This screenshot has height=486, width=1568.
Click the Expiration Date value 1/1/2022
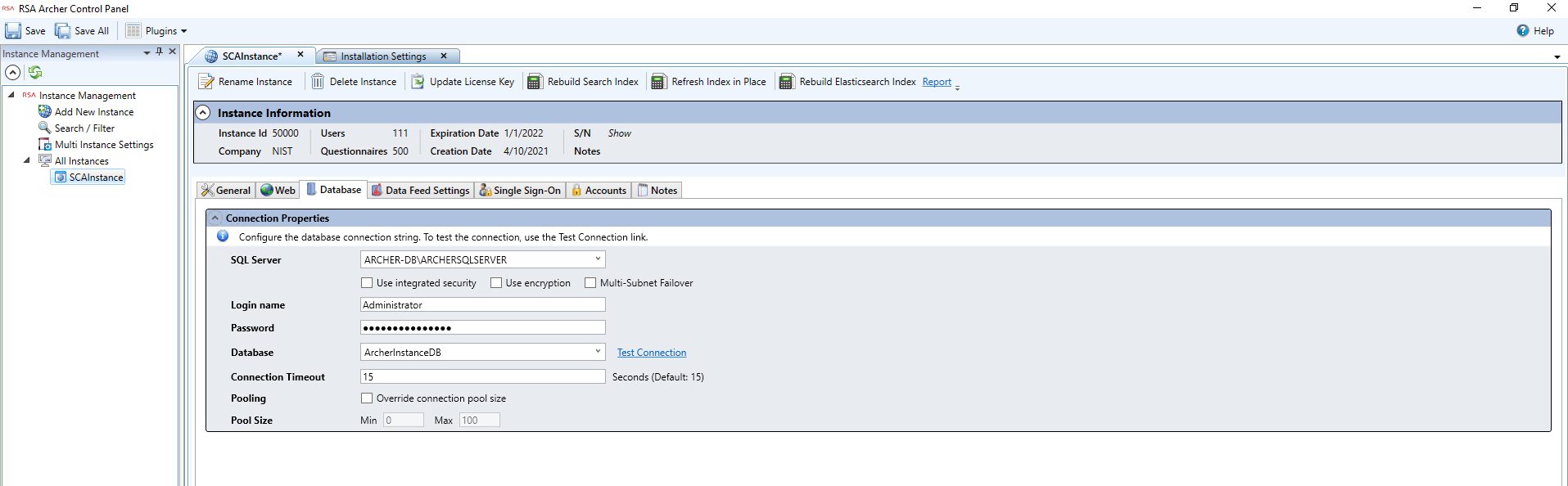click(524, 133)
